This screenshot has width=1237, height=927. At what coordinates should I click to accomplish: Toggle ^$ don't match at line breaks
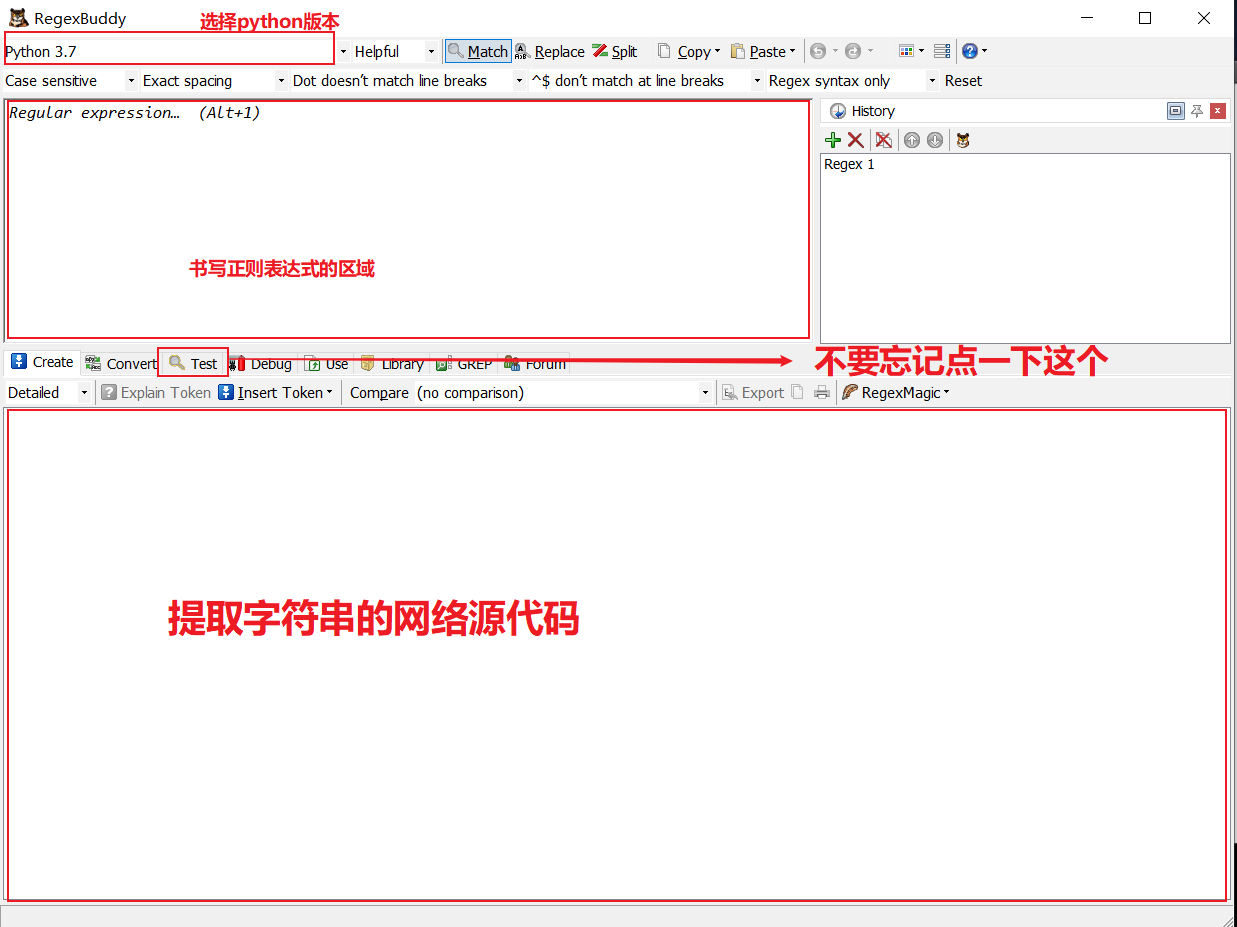pos(628,81)
